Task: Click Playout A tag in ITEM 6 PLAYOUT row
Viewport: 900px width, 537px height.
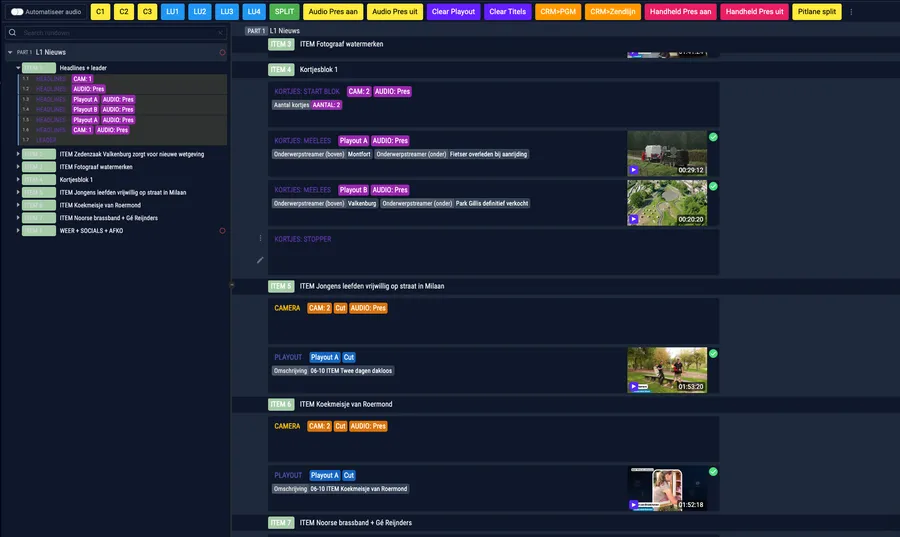Action: (x=325, y=475)
